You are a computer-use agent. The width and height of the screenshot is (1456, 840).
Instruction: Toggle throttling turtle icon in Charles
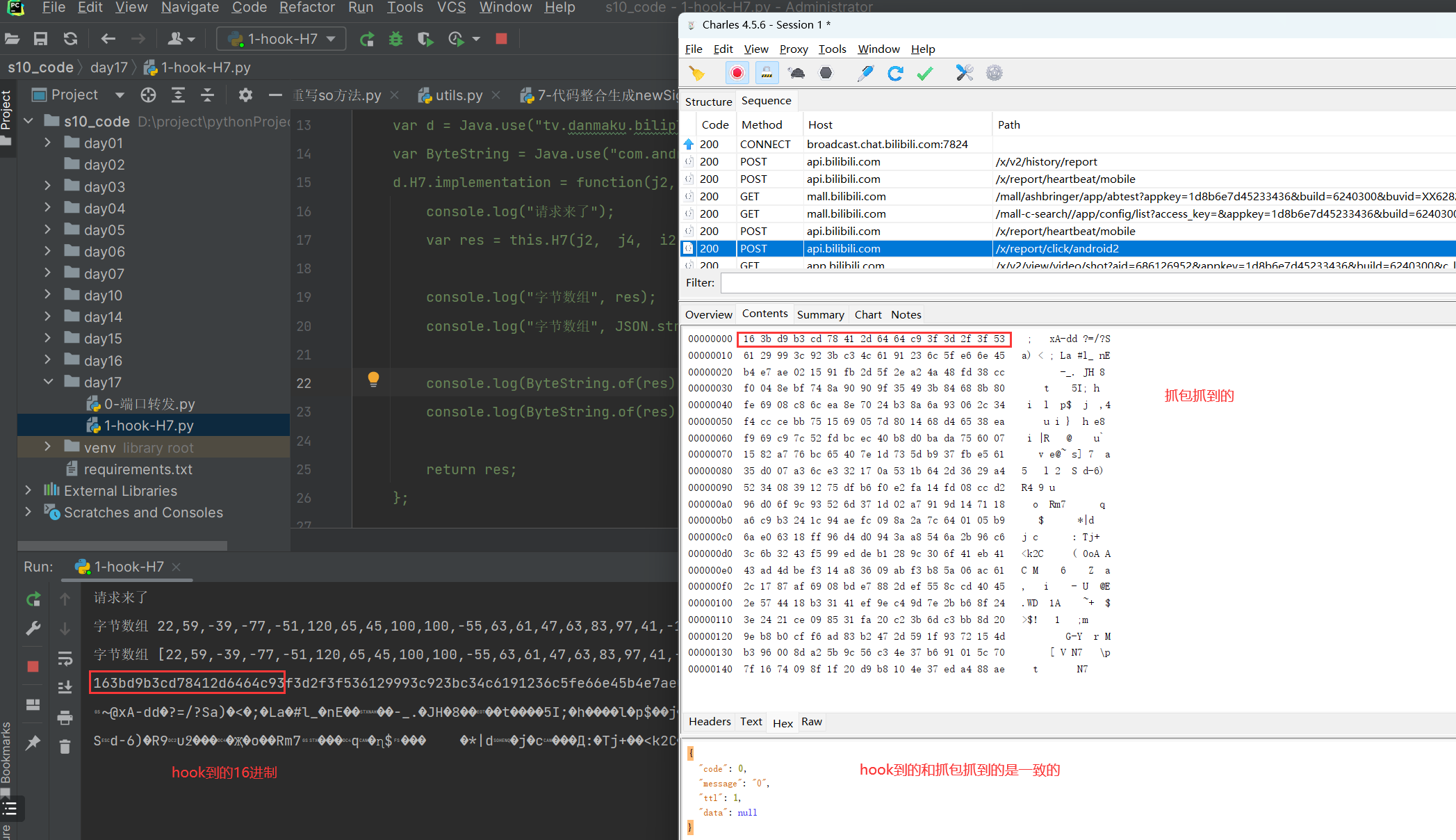coord(796,73)
